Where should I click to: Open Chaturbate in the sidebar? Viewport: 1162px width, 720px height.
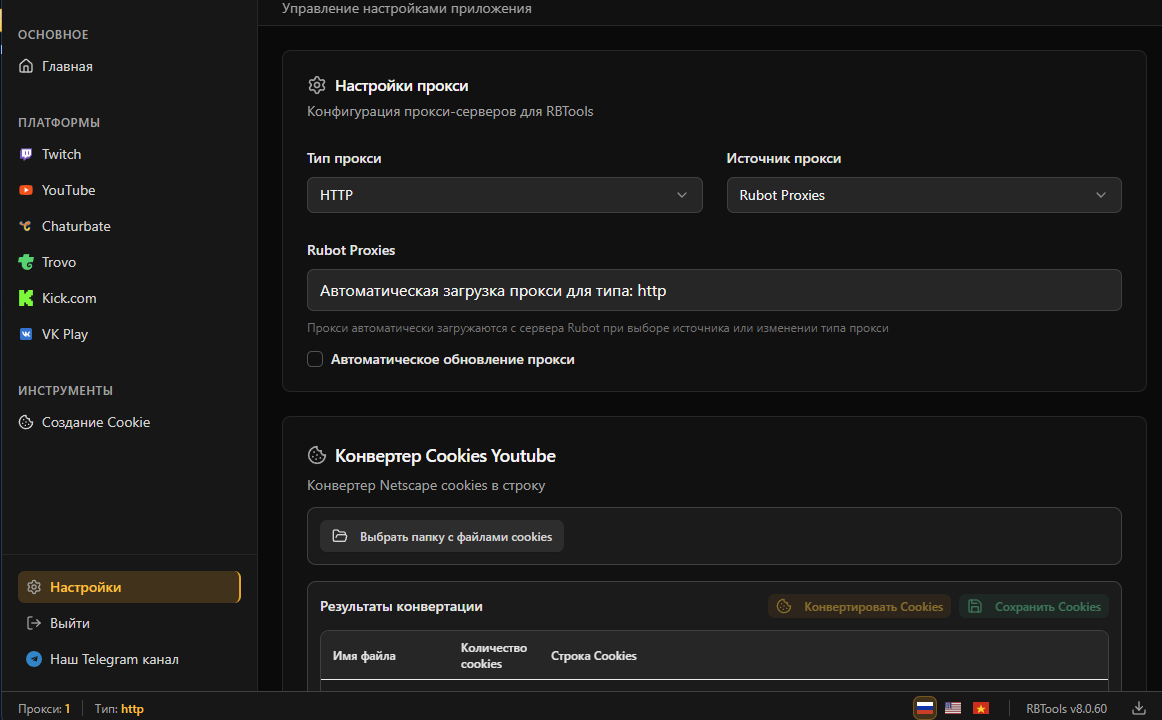[75, 226]
